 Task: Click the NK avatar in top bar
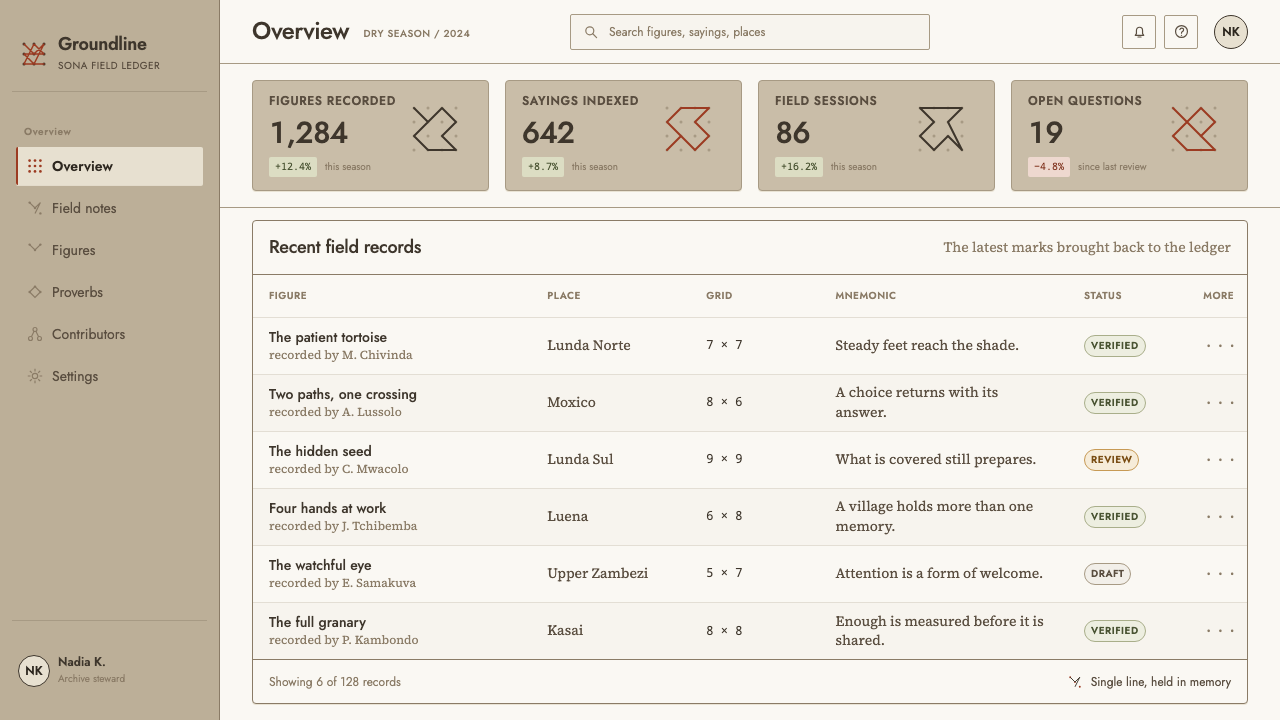pyautogui.click(x=1231, y=32)
